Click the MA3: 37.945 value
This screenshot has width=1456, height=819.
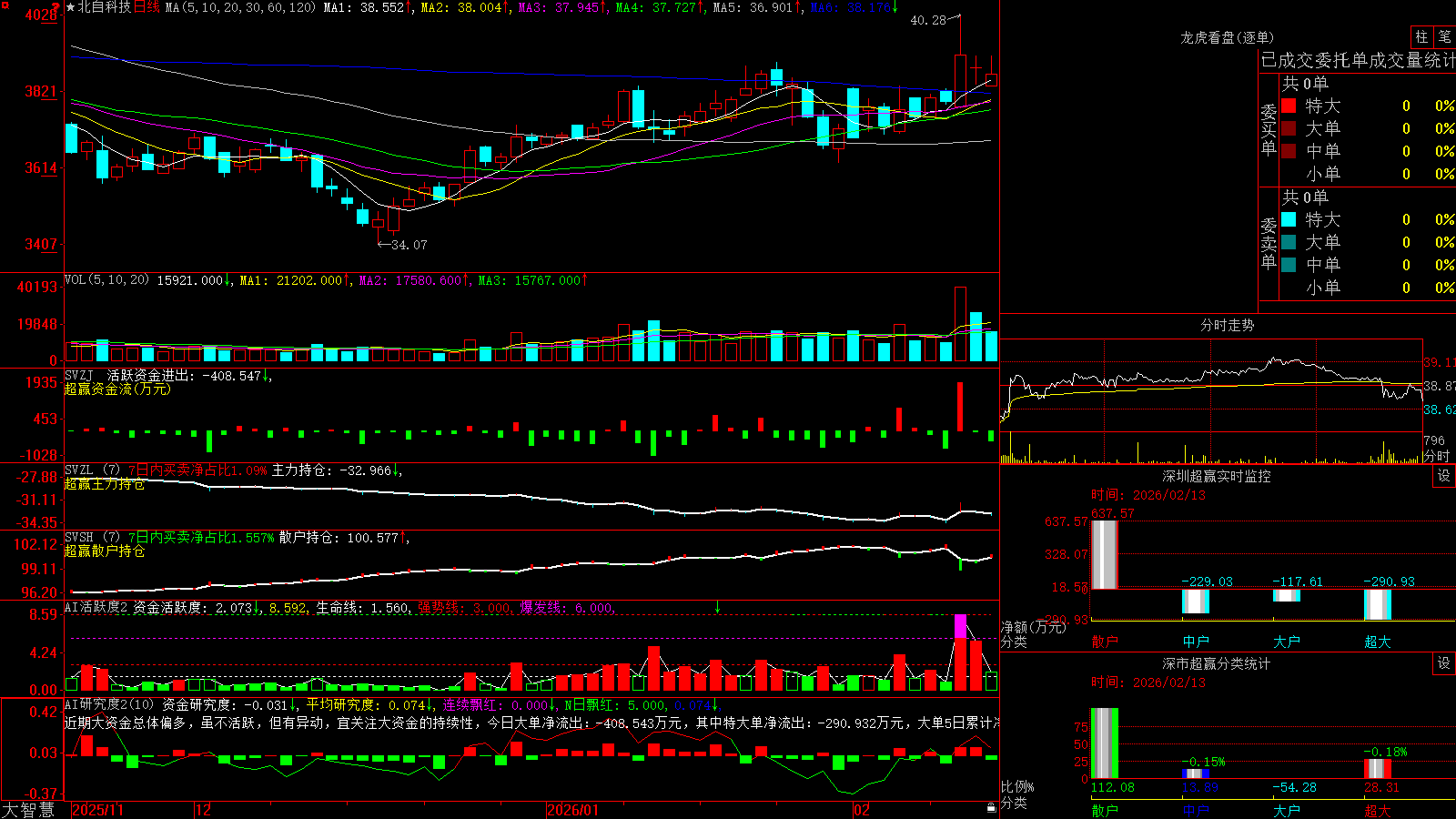pos(559,7)
